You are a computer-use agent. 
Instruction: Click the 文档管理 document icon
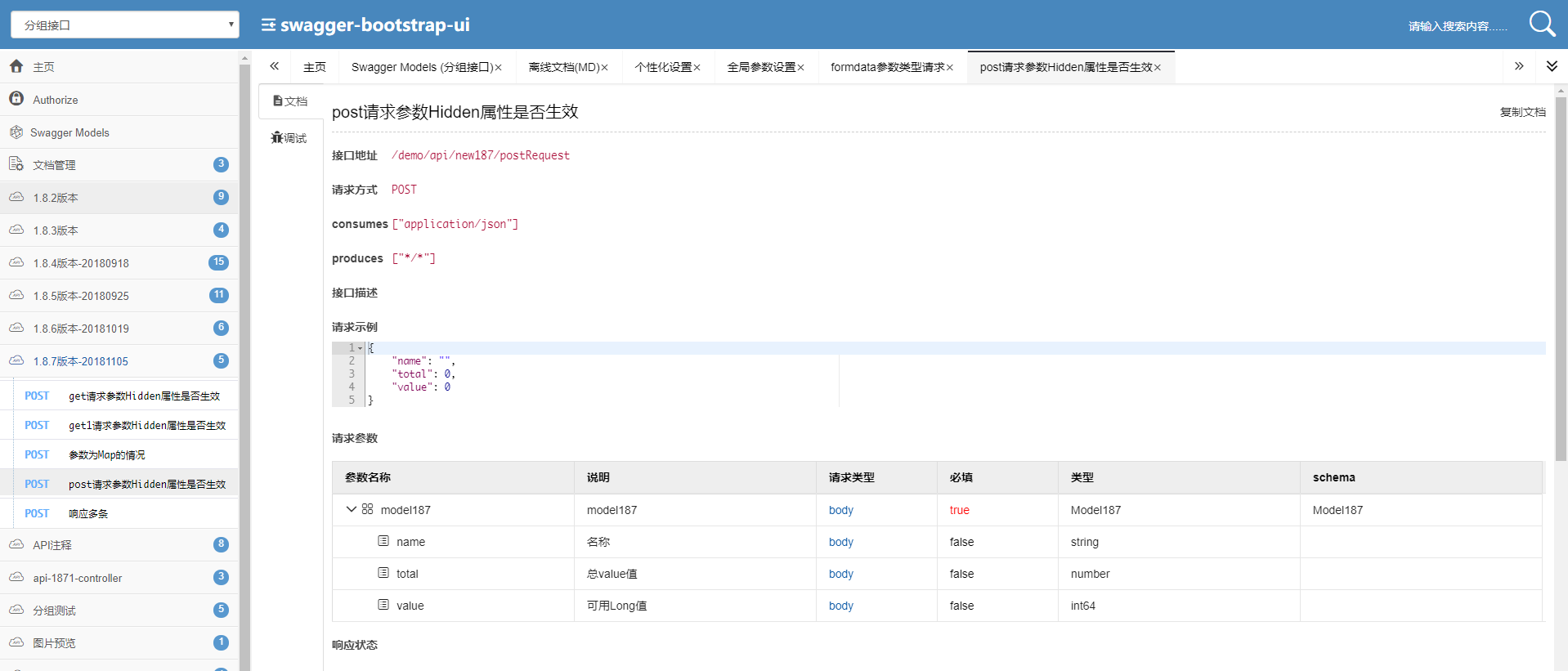(16, 164)
